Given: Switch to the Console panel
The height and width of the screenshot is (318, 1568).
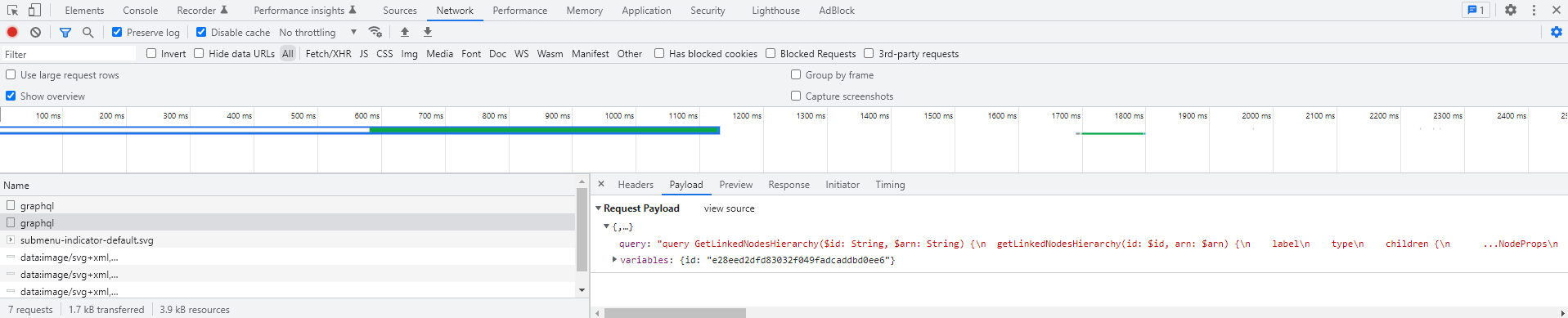Looking at the screenshot, I should coord(141,11).
